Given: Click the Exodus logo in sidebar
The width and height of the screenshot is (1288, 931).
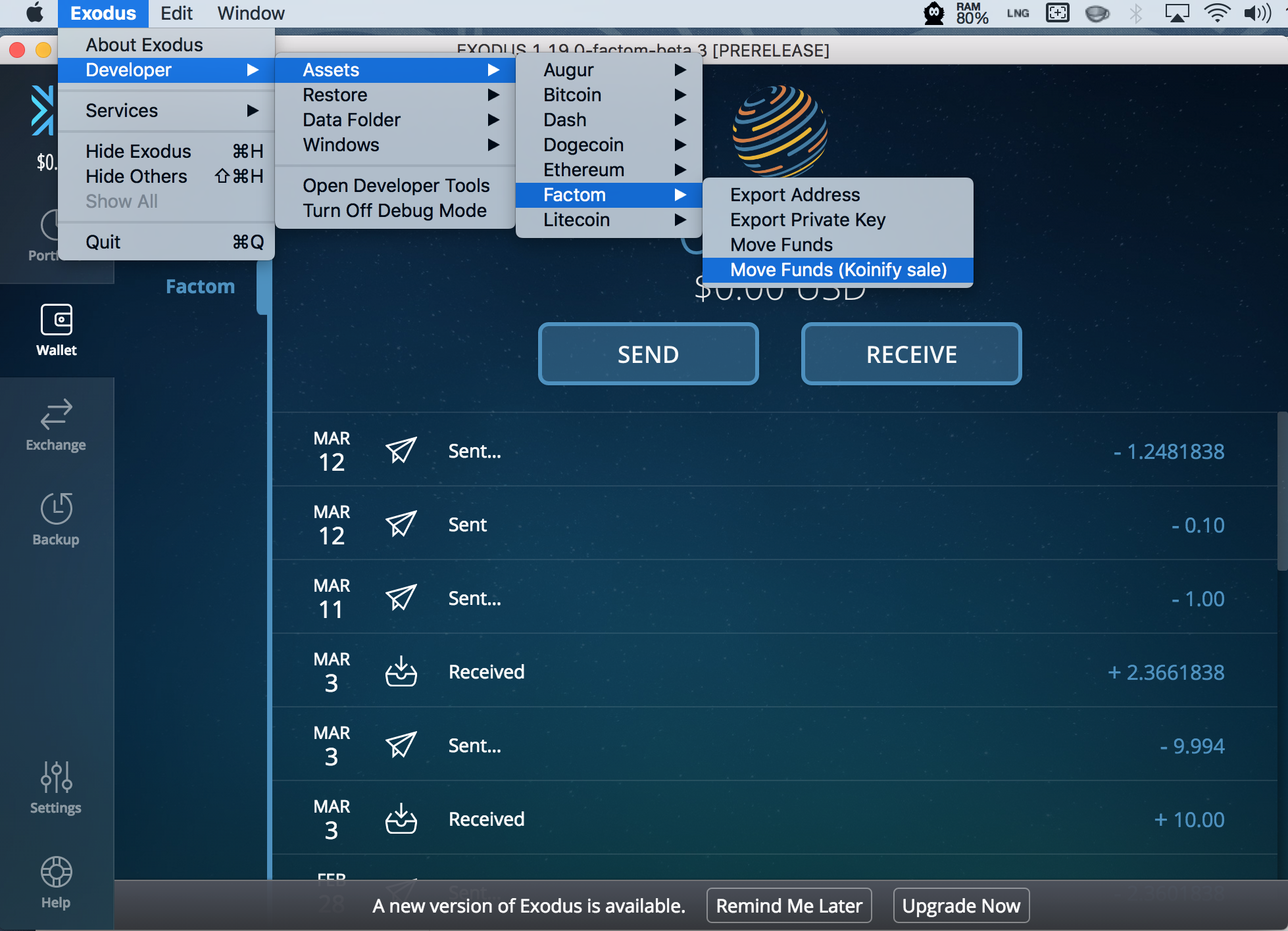Looking at the screenshot, I should coord(43,110).
